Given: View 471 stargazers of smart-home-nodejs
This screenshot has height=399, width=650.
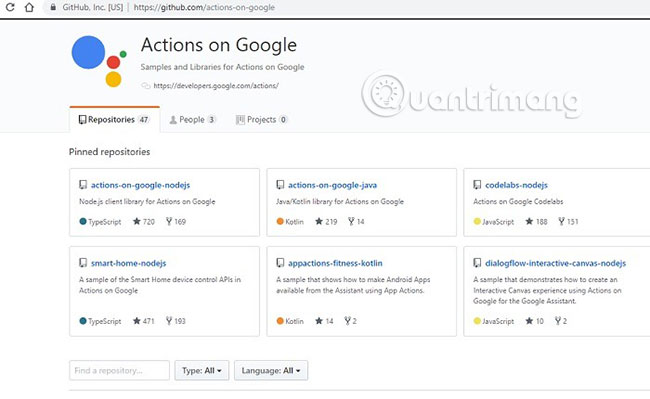Looking at the screenshot, I should pos(143,321).
